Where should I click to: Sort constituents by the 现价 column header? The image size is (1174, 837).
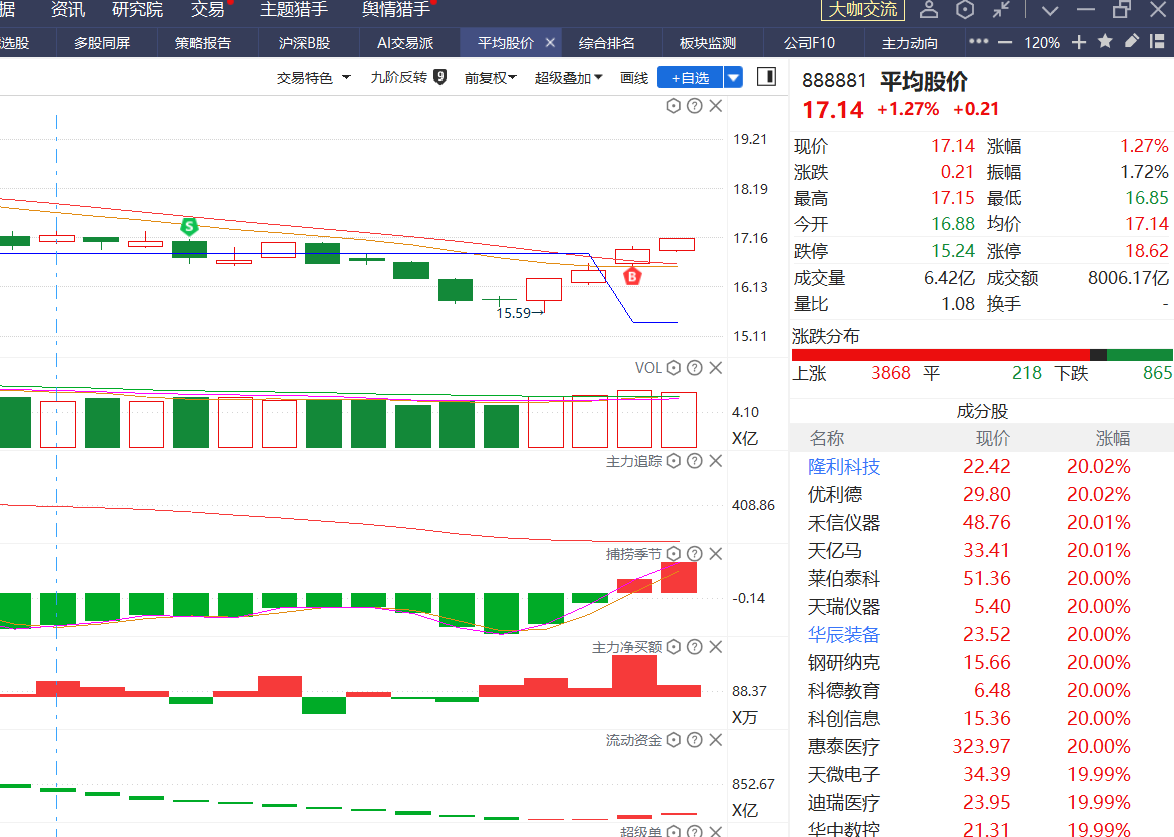pos(993,438)
